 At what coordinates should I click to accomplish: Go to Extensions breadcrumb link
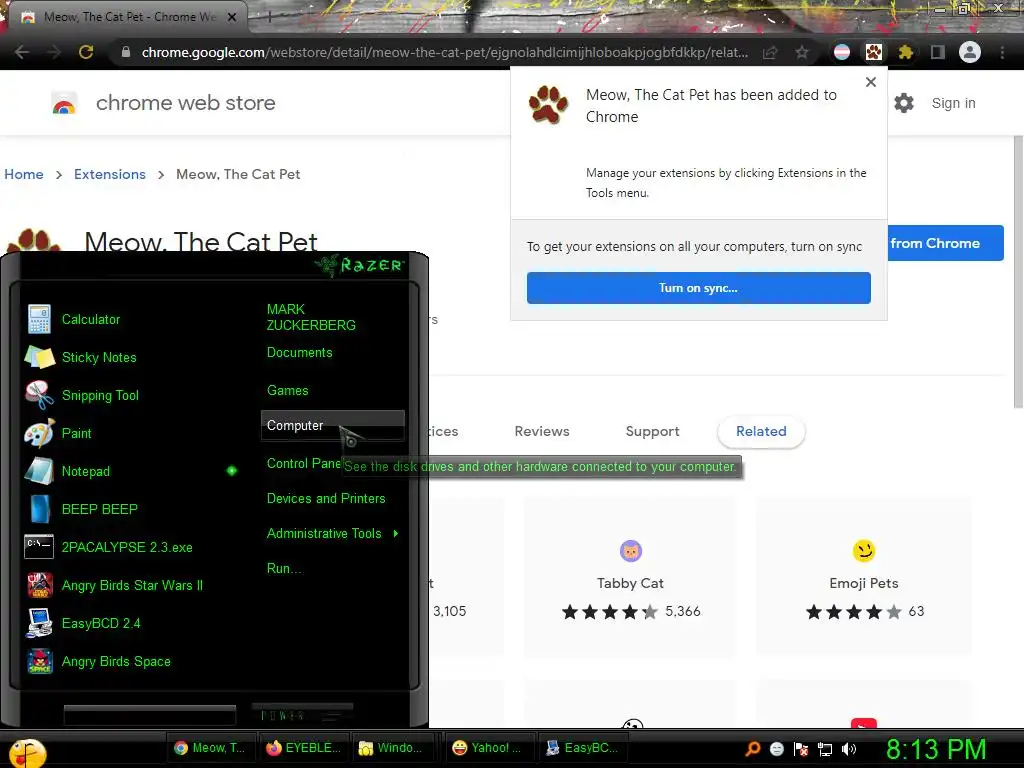tap(110, 174)
